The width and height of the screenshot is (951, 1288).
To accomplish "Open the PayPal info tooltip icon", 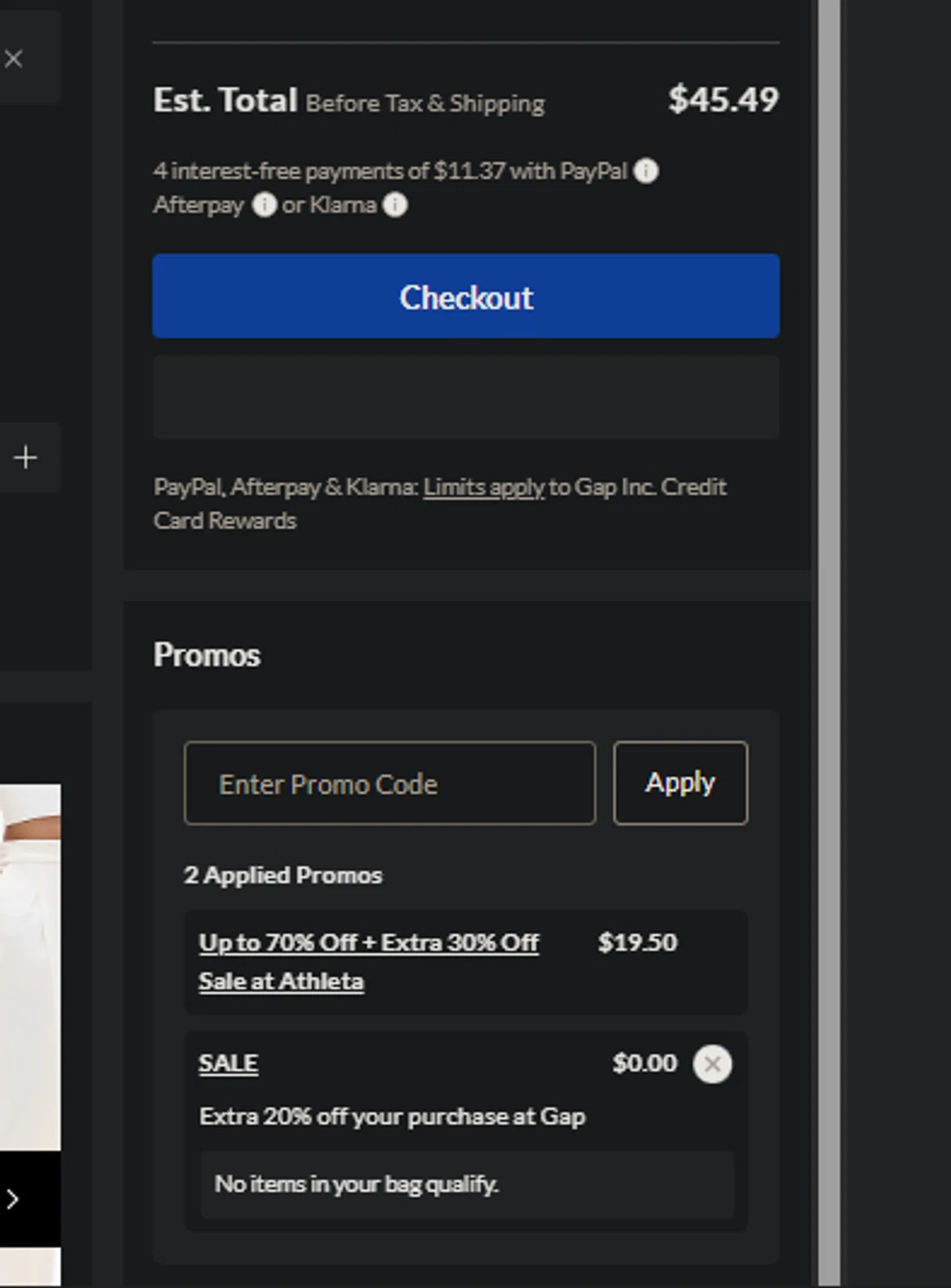I will tap(646, 172).
